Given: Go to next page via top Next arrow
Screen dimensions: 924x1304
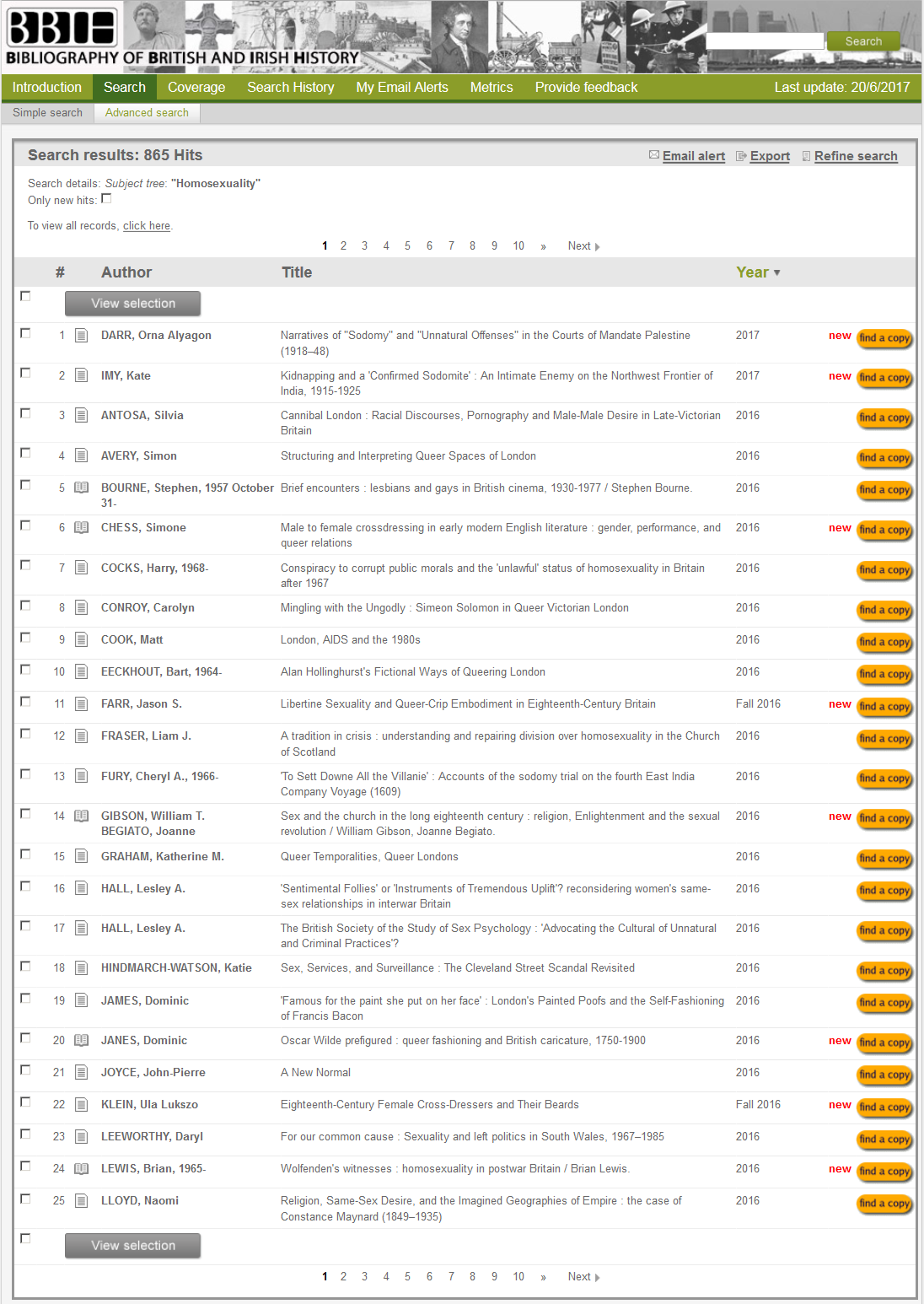Looking at the screenshot, I should click(597, 247).
